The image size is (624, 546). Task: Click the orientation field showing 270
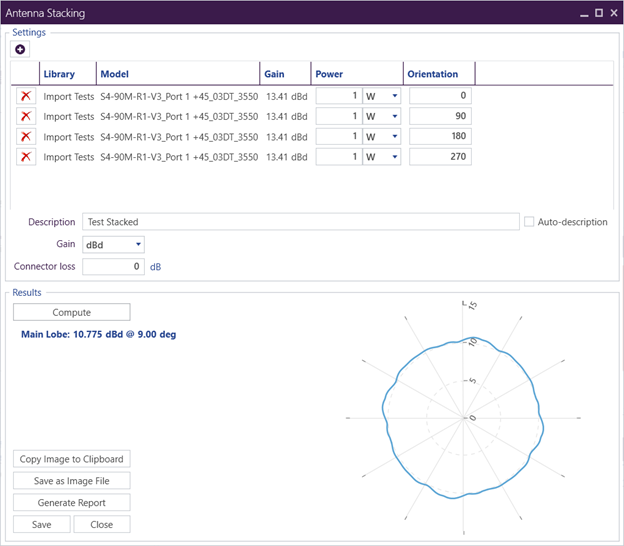[440, 156]
